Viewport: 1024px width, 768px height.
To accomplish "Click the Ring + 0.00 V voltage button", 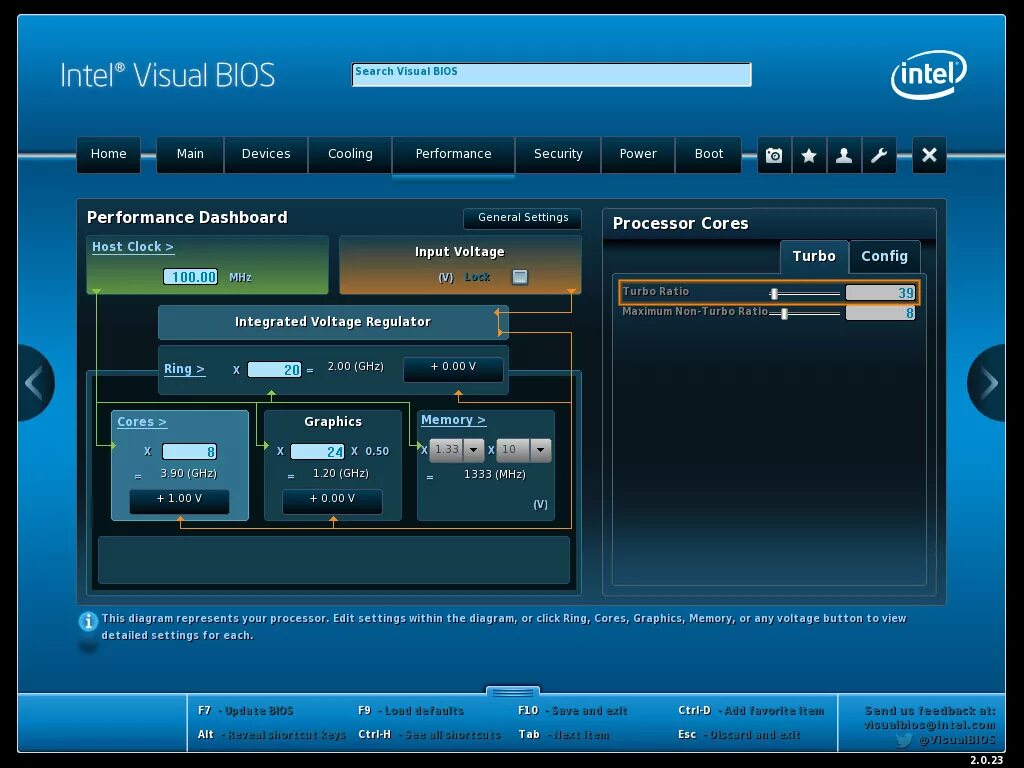I will pyautogui.click(x=453, y=368).
